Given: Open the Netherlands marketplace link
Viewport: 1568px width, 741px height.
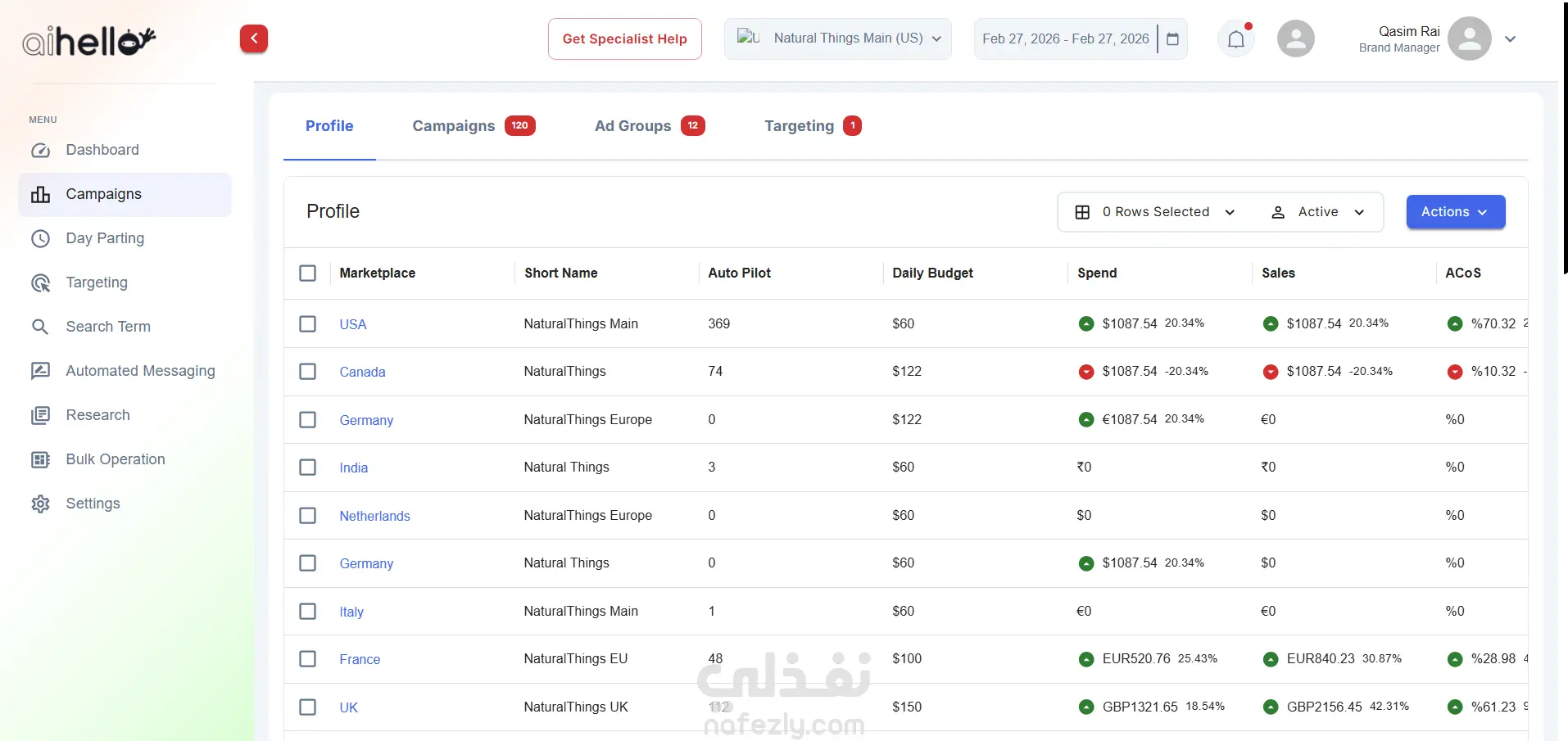Looking at the screenshot, I should 374,516.
